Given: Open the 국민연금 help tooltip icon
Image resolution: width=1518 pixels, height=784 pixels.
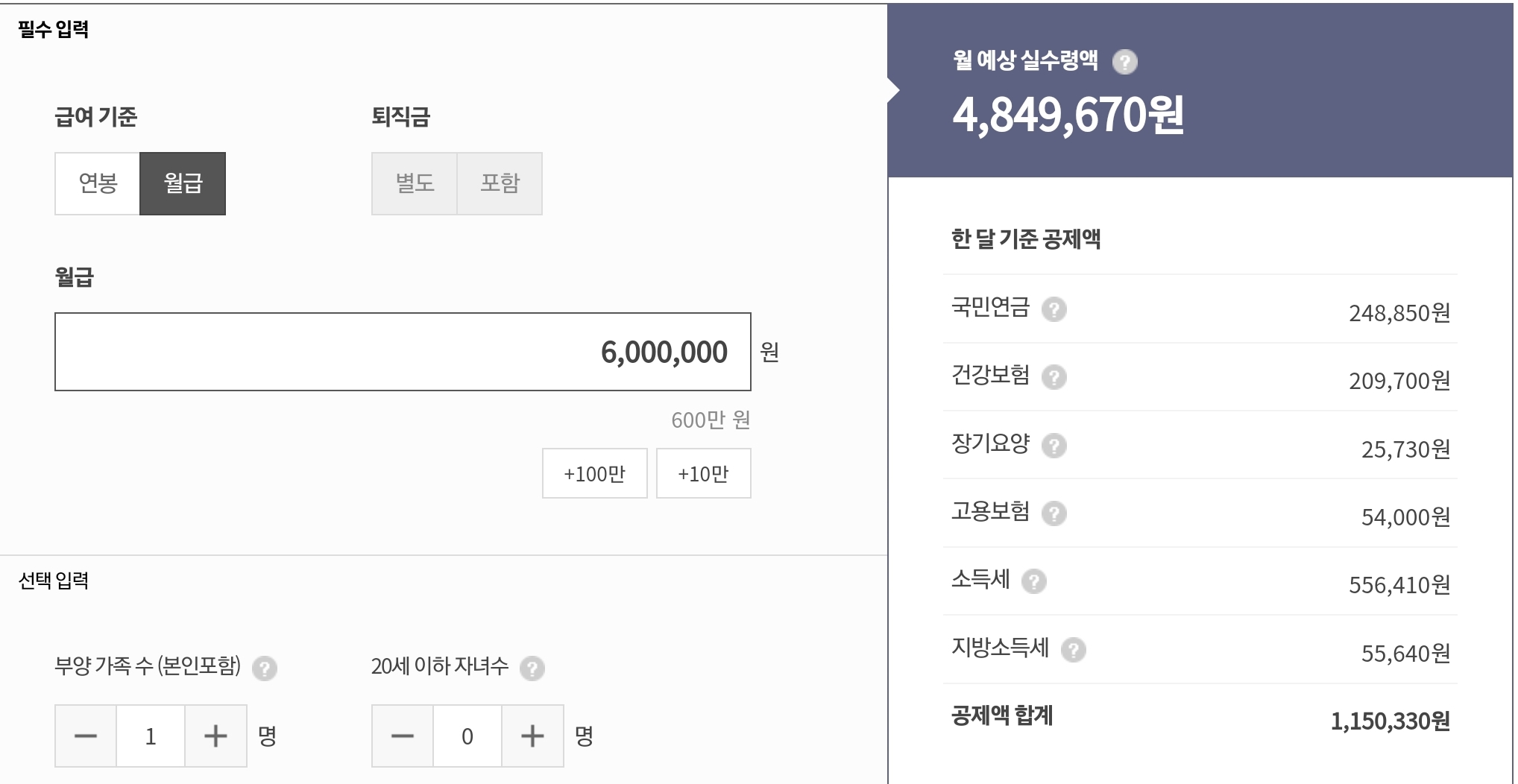Looking at the screenshot, I should coord(1054,309).
